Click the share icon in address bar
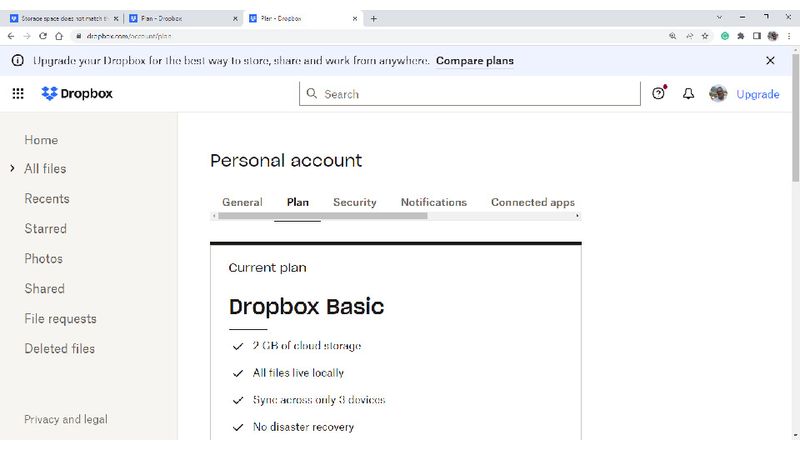 [x=689, y=36]
